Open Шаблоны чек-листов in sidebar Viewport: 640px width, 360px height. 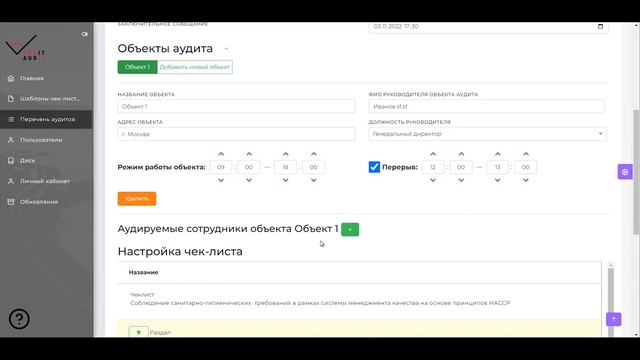coord(50,99)
